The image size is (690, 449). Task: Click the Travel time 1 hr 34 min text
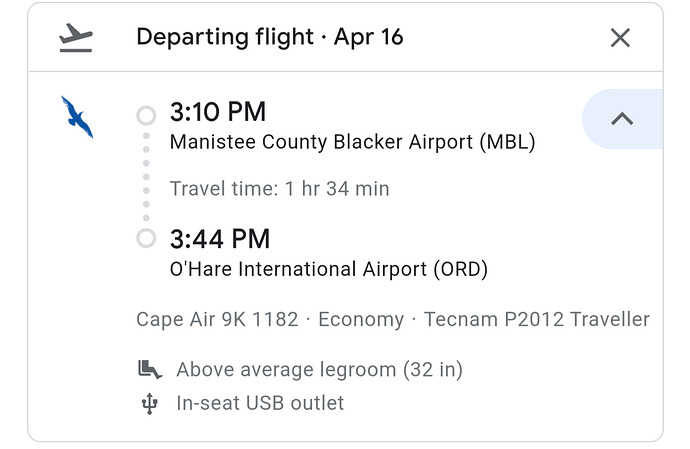[x=279, y=189]
